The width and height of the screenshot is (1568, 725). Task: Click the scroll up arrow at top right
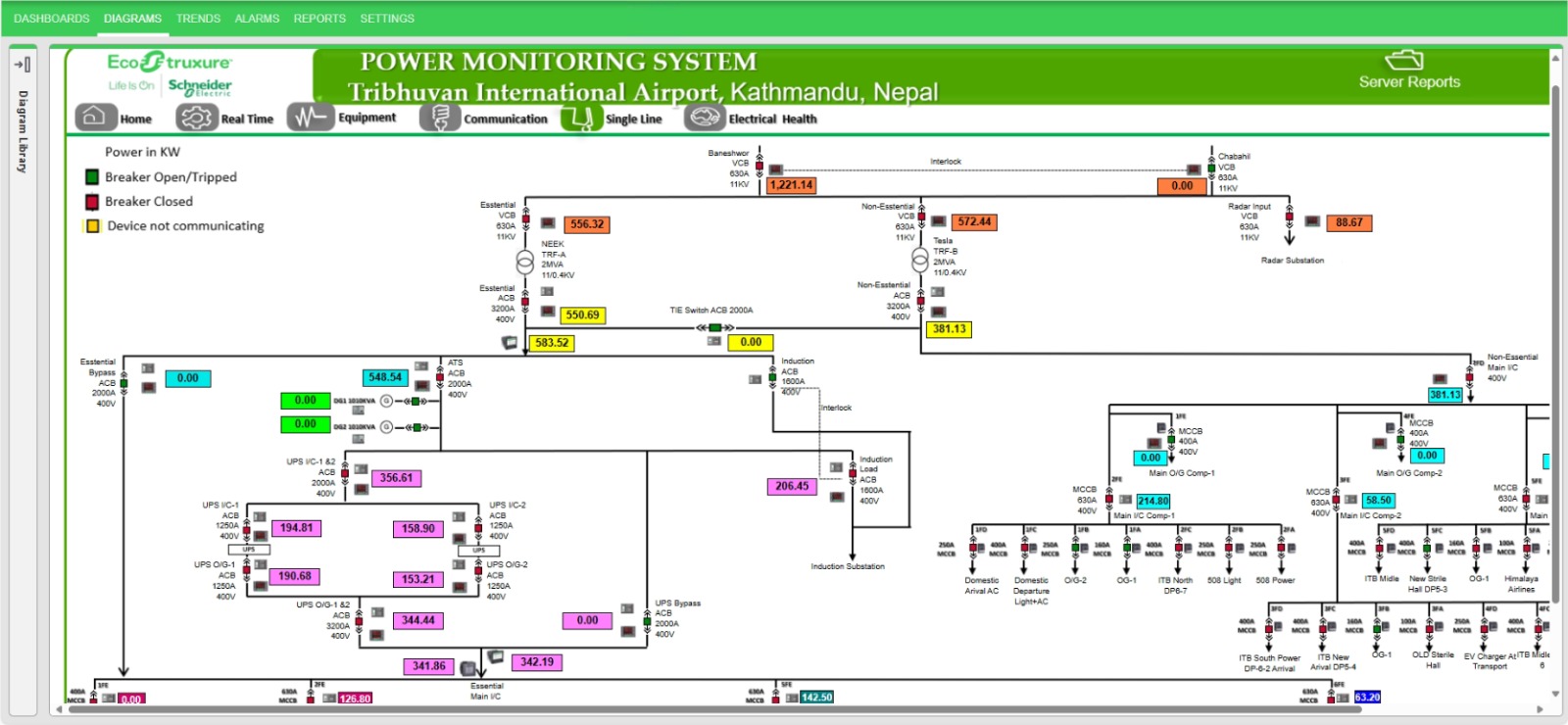point(1555,57)
